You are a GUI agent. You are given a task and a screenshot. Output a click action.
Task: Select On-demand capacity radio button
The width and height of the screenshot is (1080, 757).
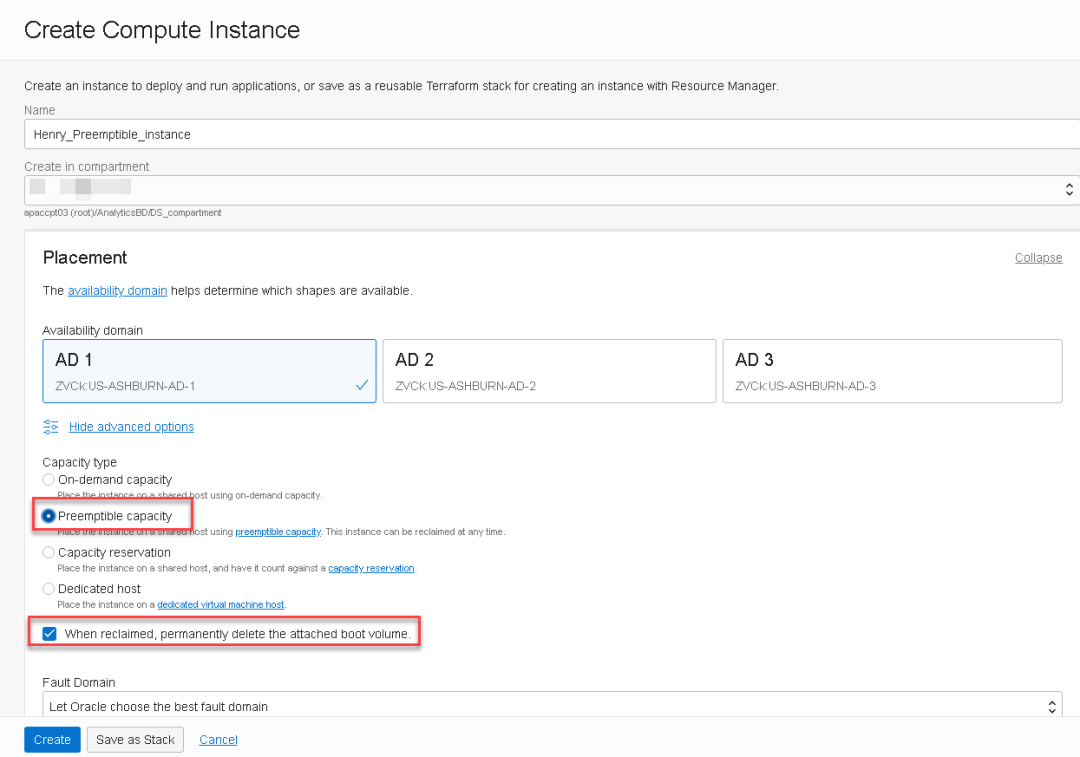49,480
